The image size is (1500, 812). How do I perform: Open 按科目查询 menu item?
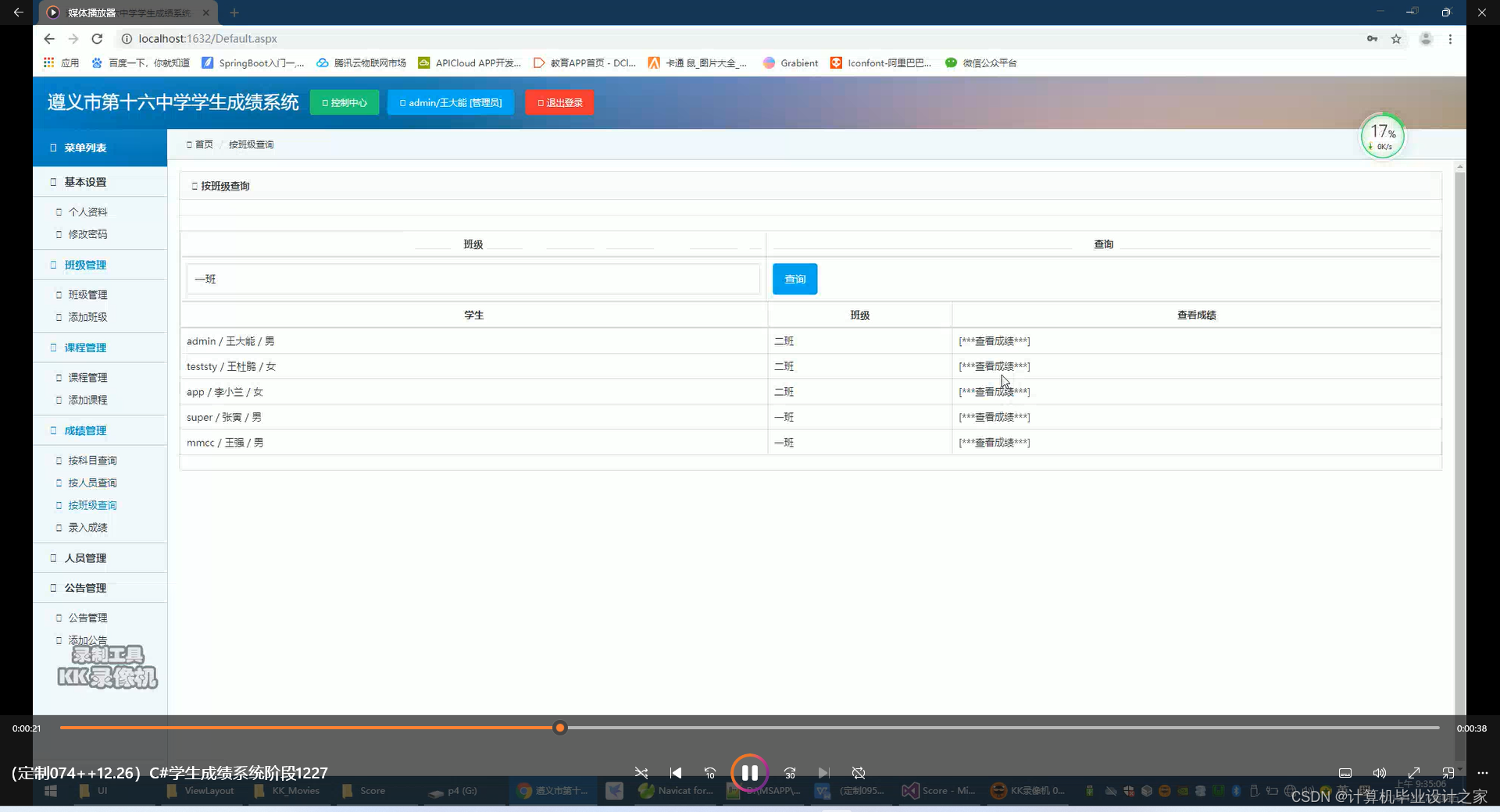pos(92,461)
